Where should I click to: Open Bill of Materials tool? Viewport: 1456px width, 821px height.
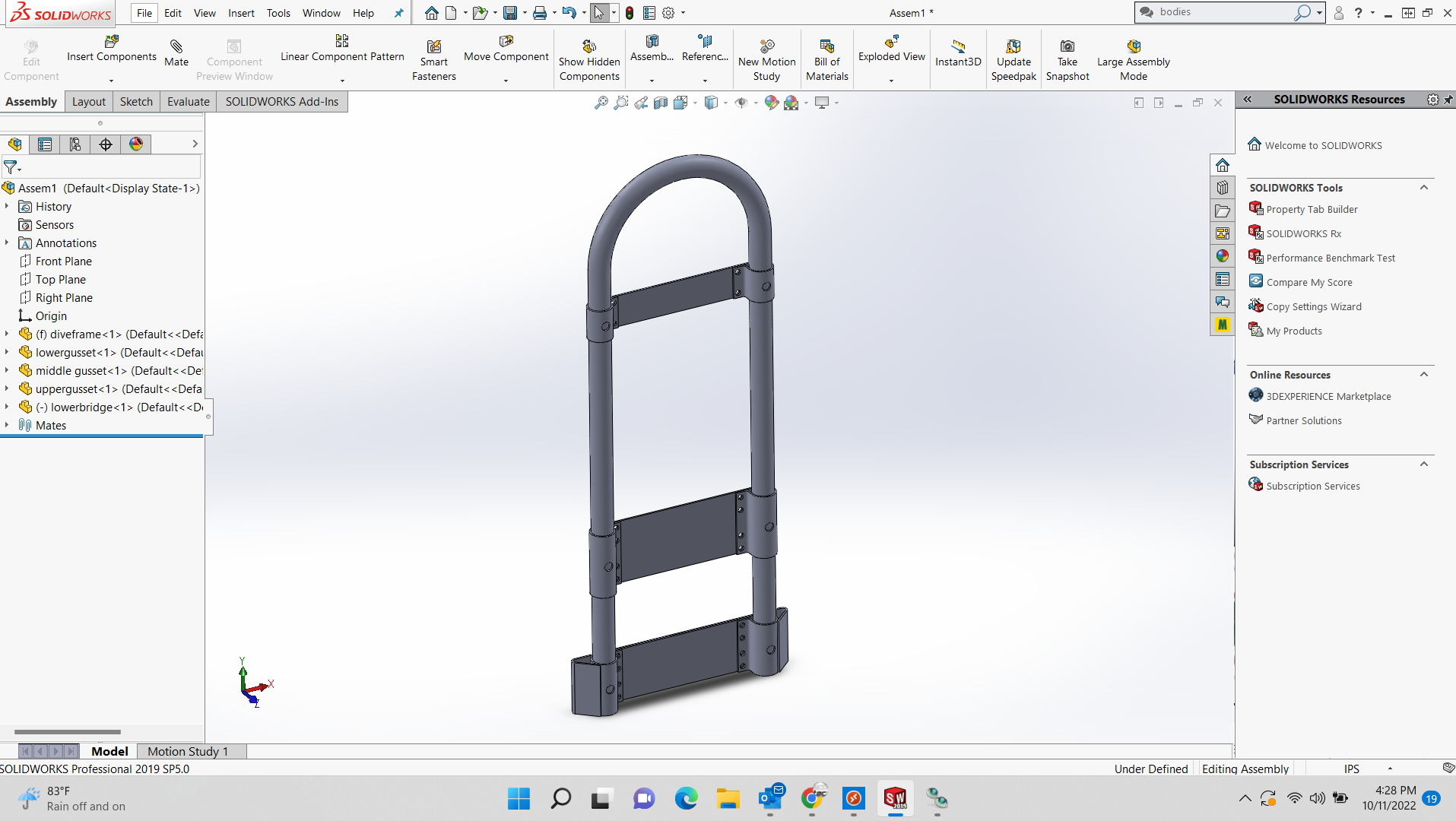tap(827, 60)
